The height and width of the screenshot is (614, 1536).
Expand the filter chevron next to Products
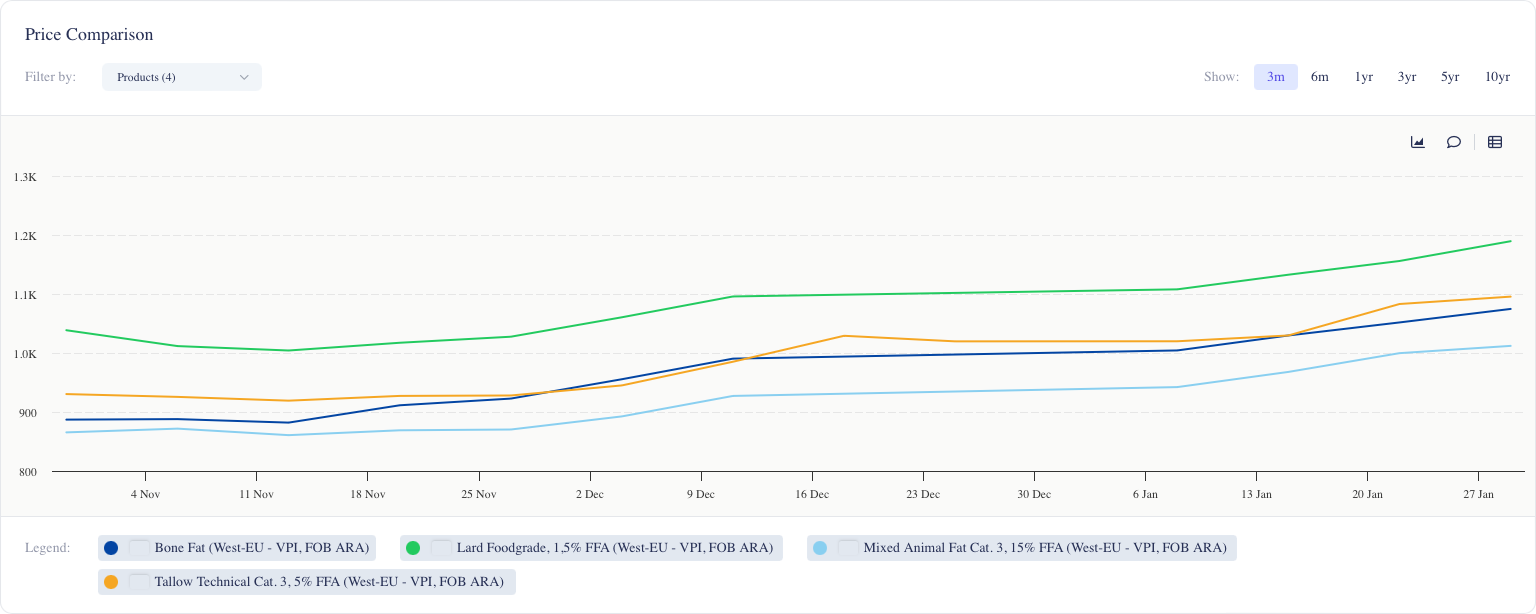point(243,77)
